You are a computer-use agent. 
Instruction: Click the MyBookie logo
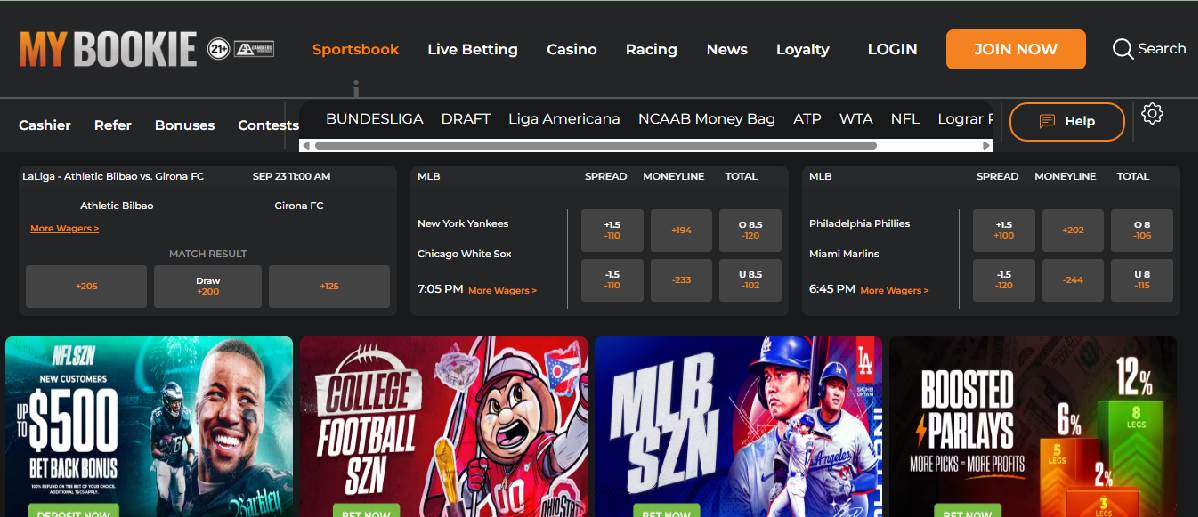(108, 50)
